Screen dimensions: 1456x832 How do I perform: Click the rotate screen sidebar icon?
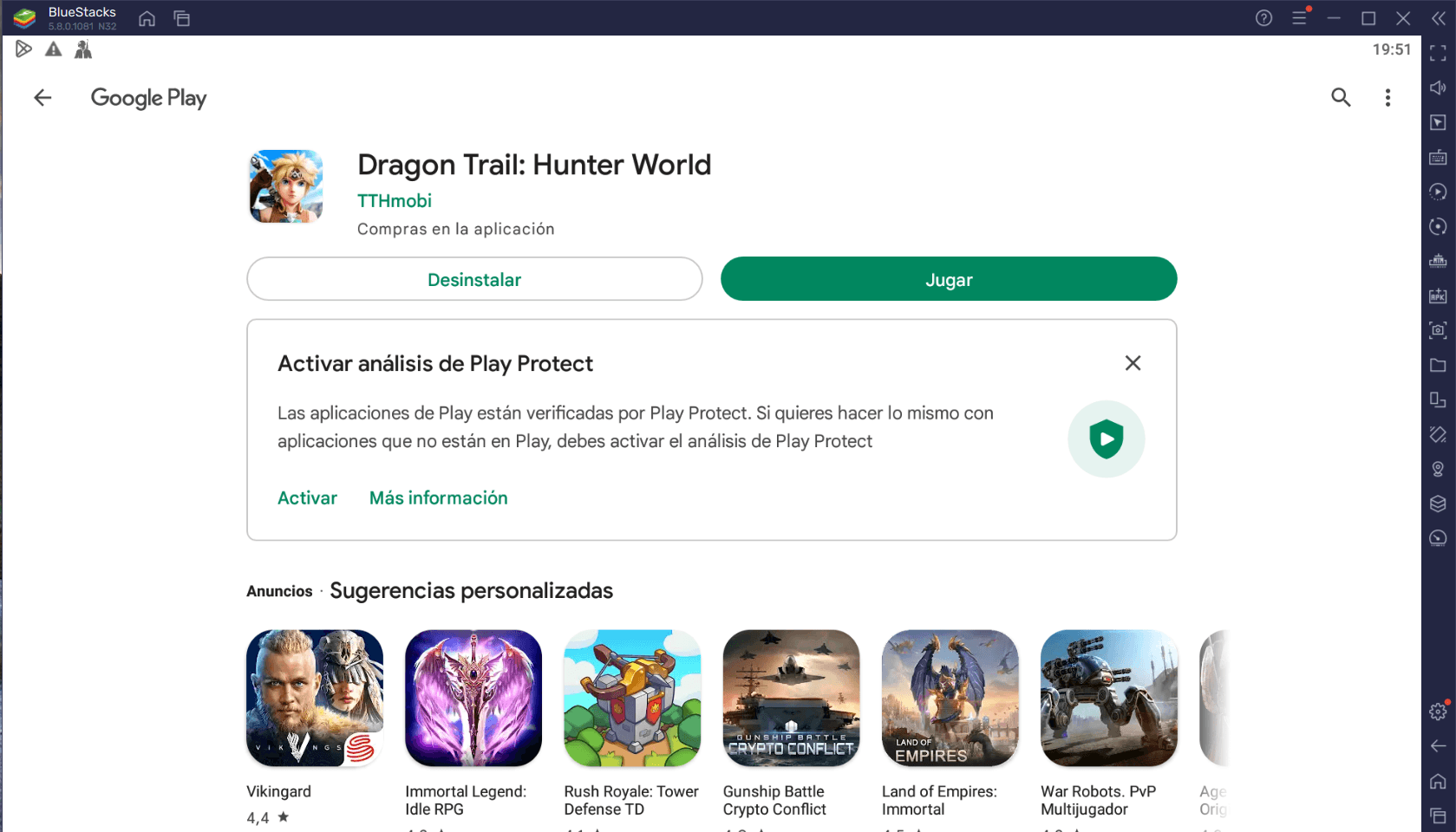[x=1438, y=400]
